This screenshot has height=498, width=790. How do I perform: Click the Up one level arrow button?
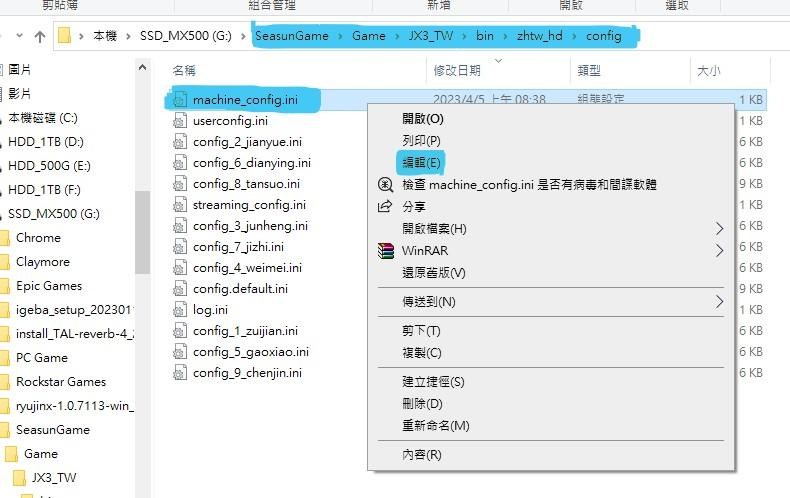tap(40, 36)
